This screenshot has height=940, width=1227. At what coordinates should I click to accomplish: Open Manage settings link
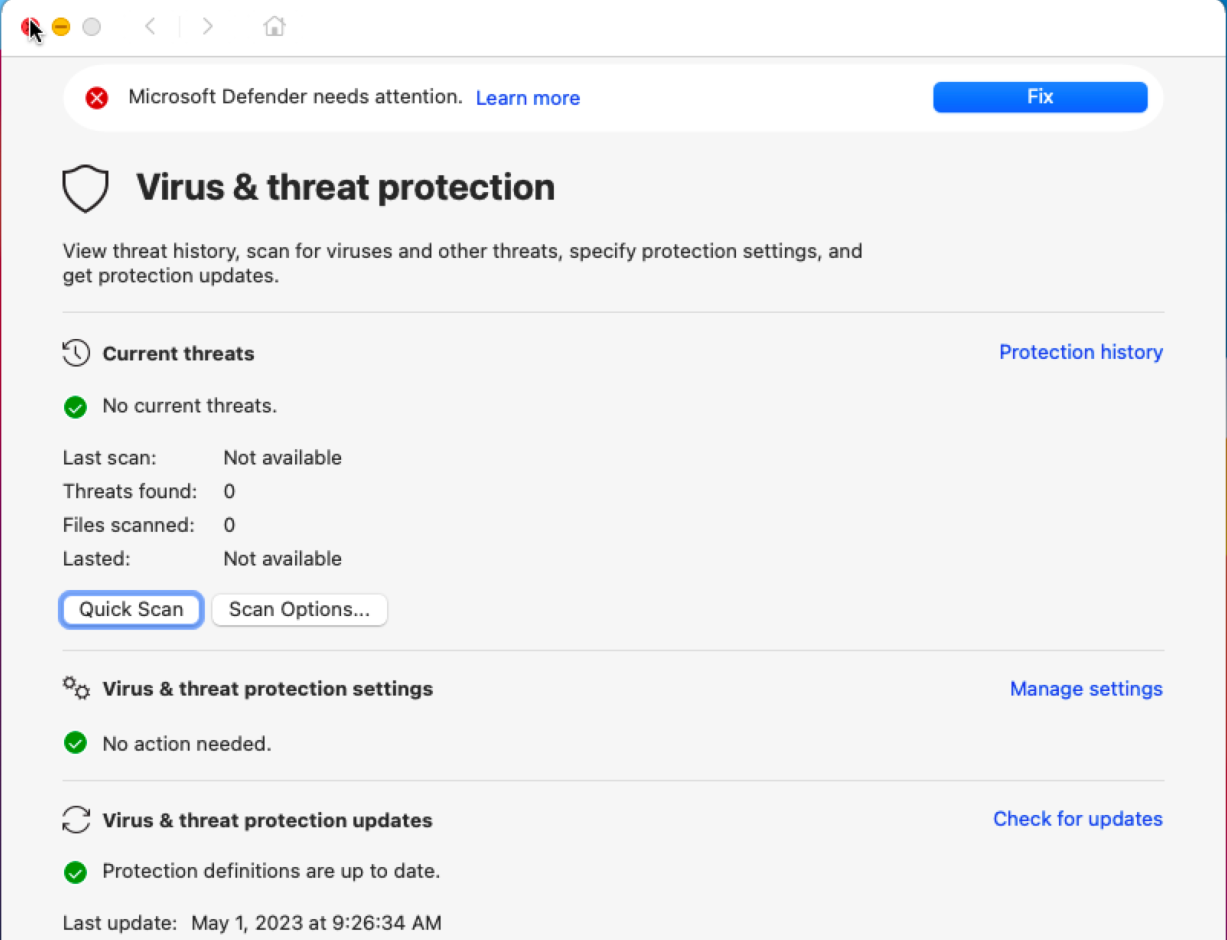click(x=1086, y=689)
